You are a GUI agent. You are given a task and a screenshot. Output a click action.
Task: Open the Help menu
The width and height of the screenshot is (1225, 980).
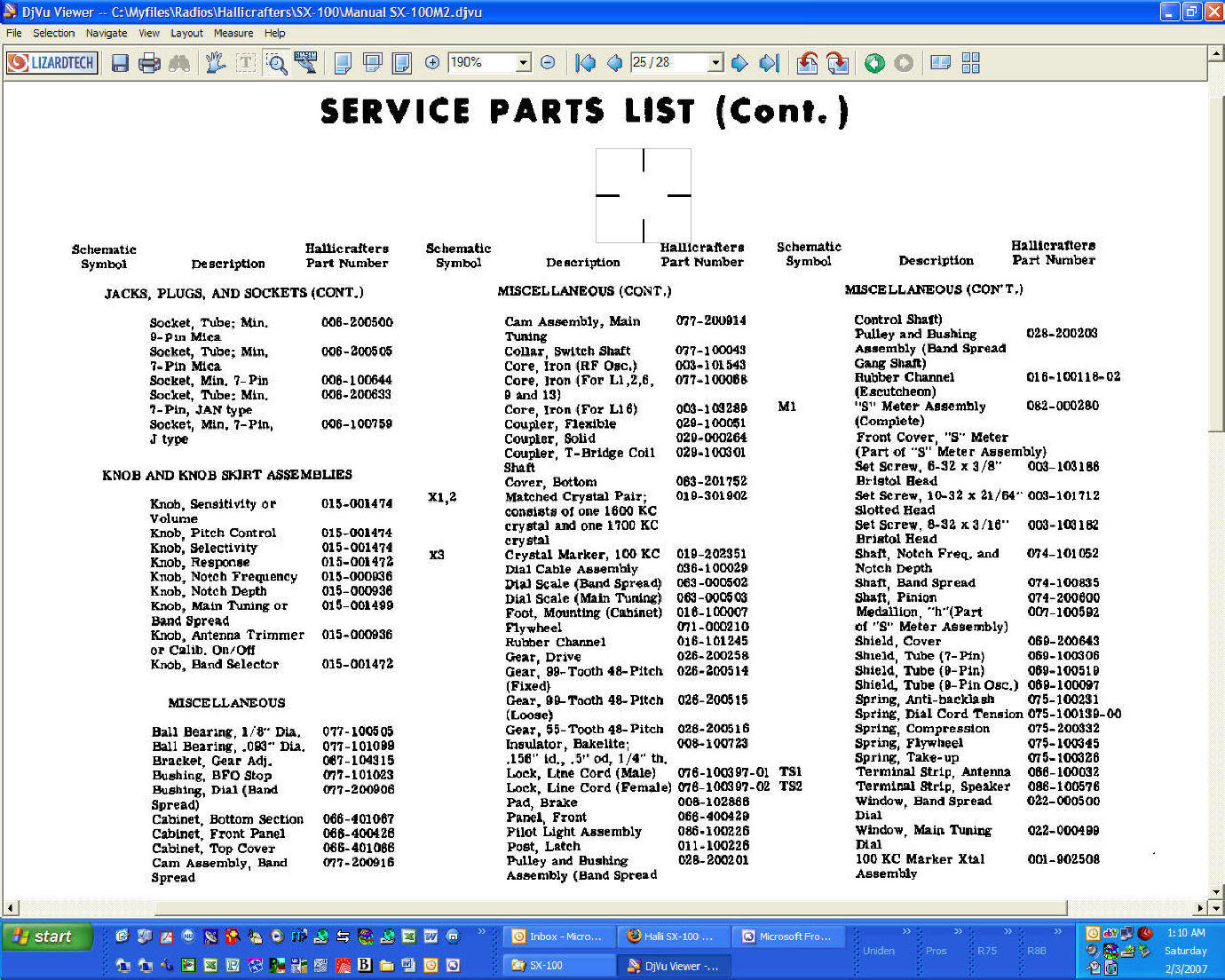coord(275,33)
